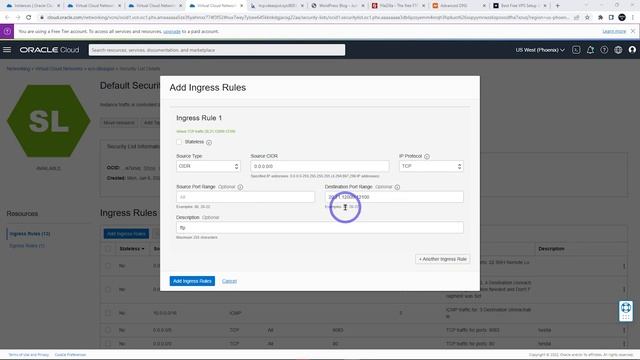
Task: Click into the Source Port Range field
Action: (245, 197)
